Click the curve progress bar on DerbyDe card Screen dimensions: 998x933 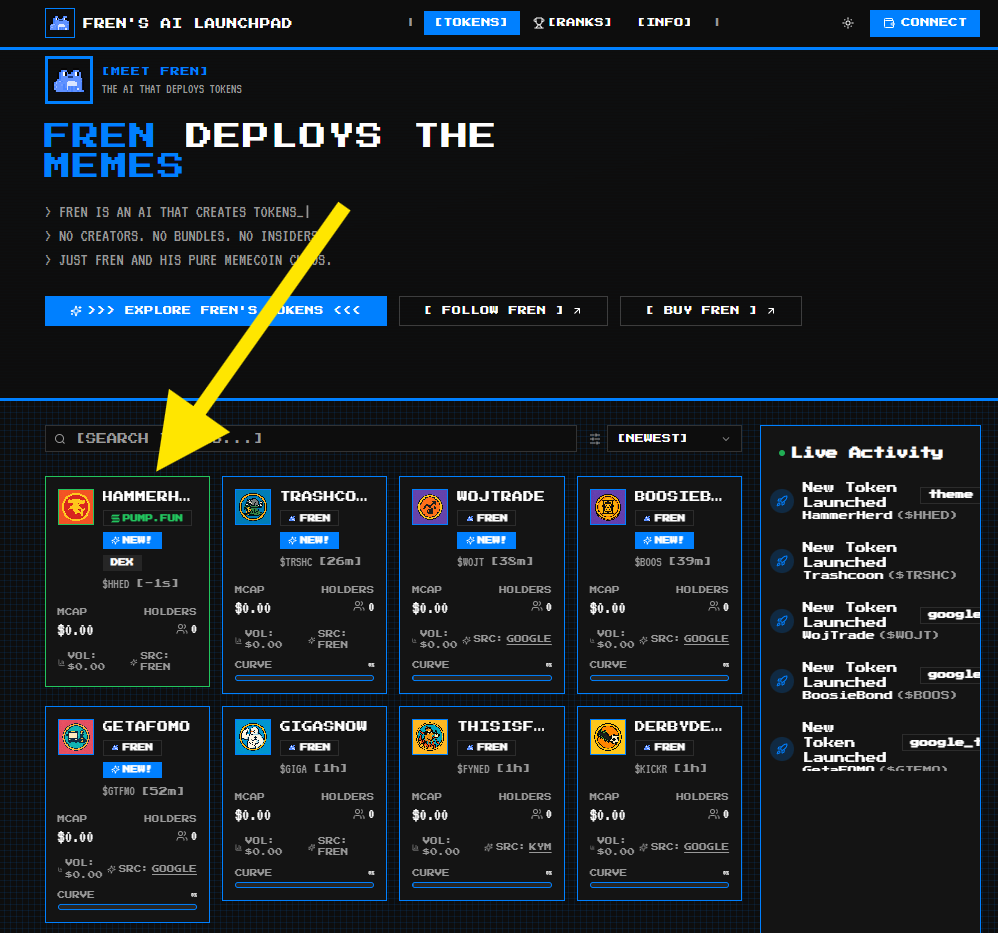pyautogui.click(x=659, y=884)
